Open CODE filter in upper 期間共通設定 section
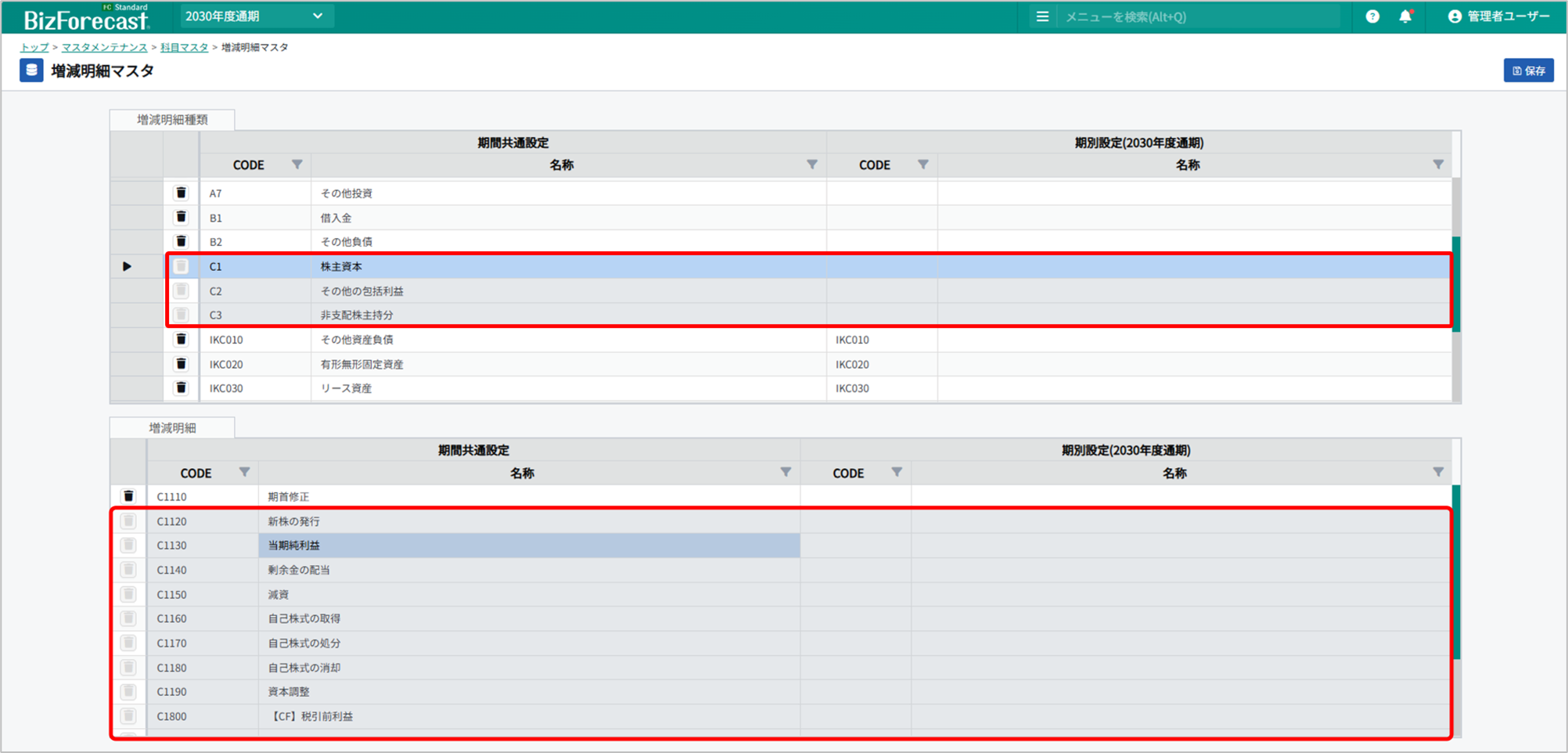1568x753 pixels. coord(297,165)
